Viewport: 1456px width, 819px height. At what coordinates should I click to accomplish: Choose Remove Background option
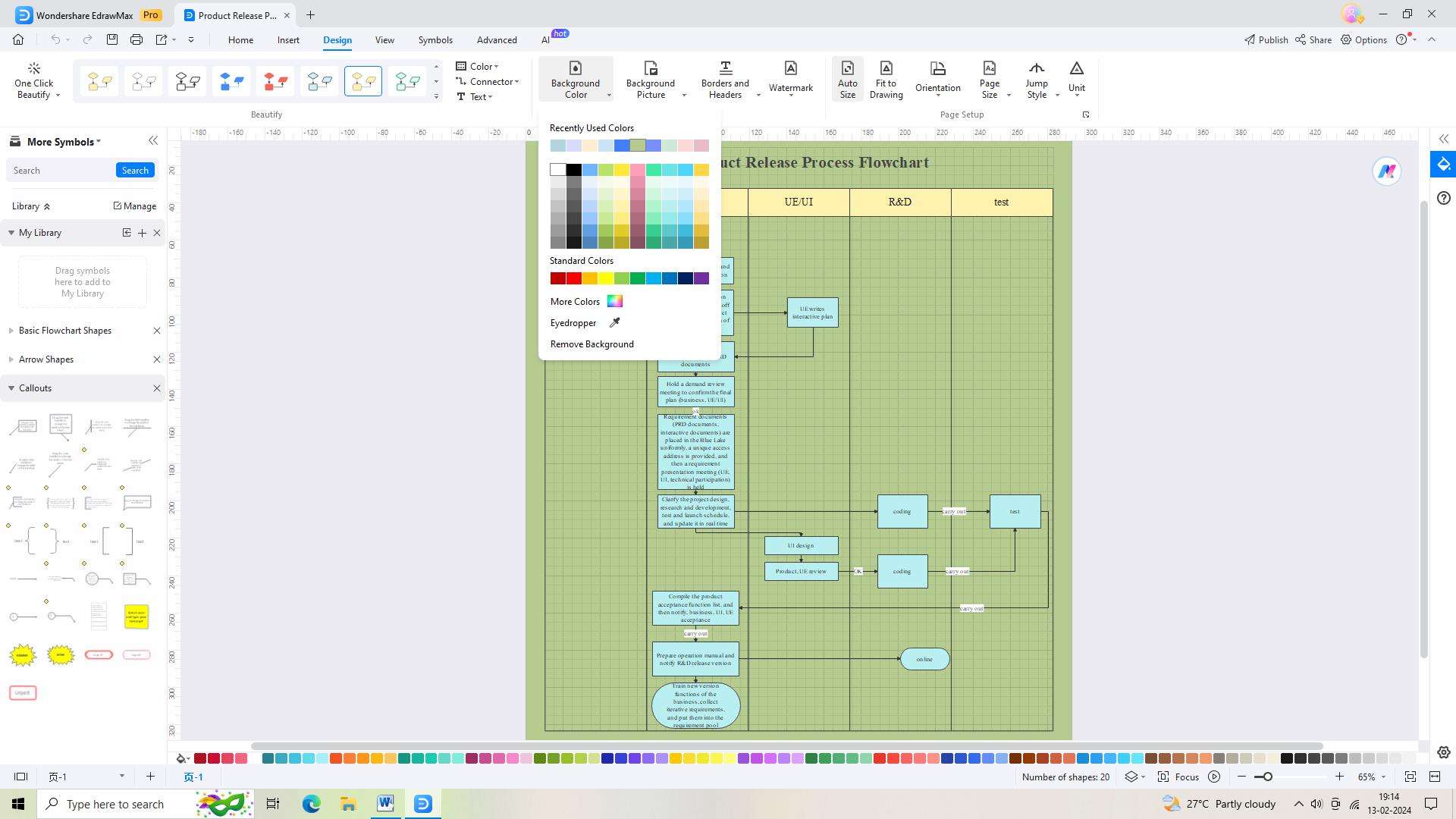(x=591, y=344)
